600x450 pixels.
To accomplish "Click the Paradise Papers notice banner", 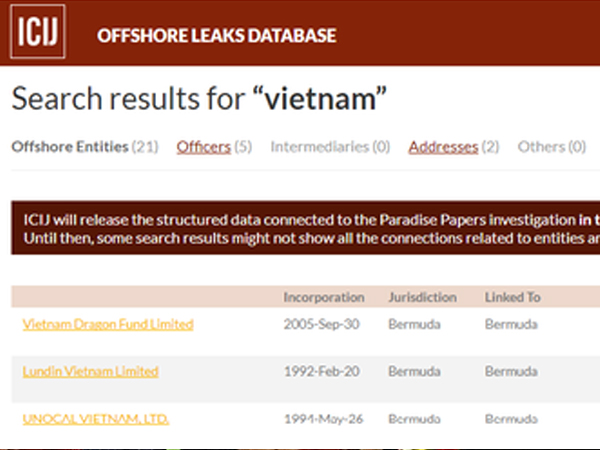I will point(306,228).
